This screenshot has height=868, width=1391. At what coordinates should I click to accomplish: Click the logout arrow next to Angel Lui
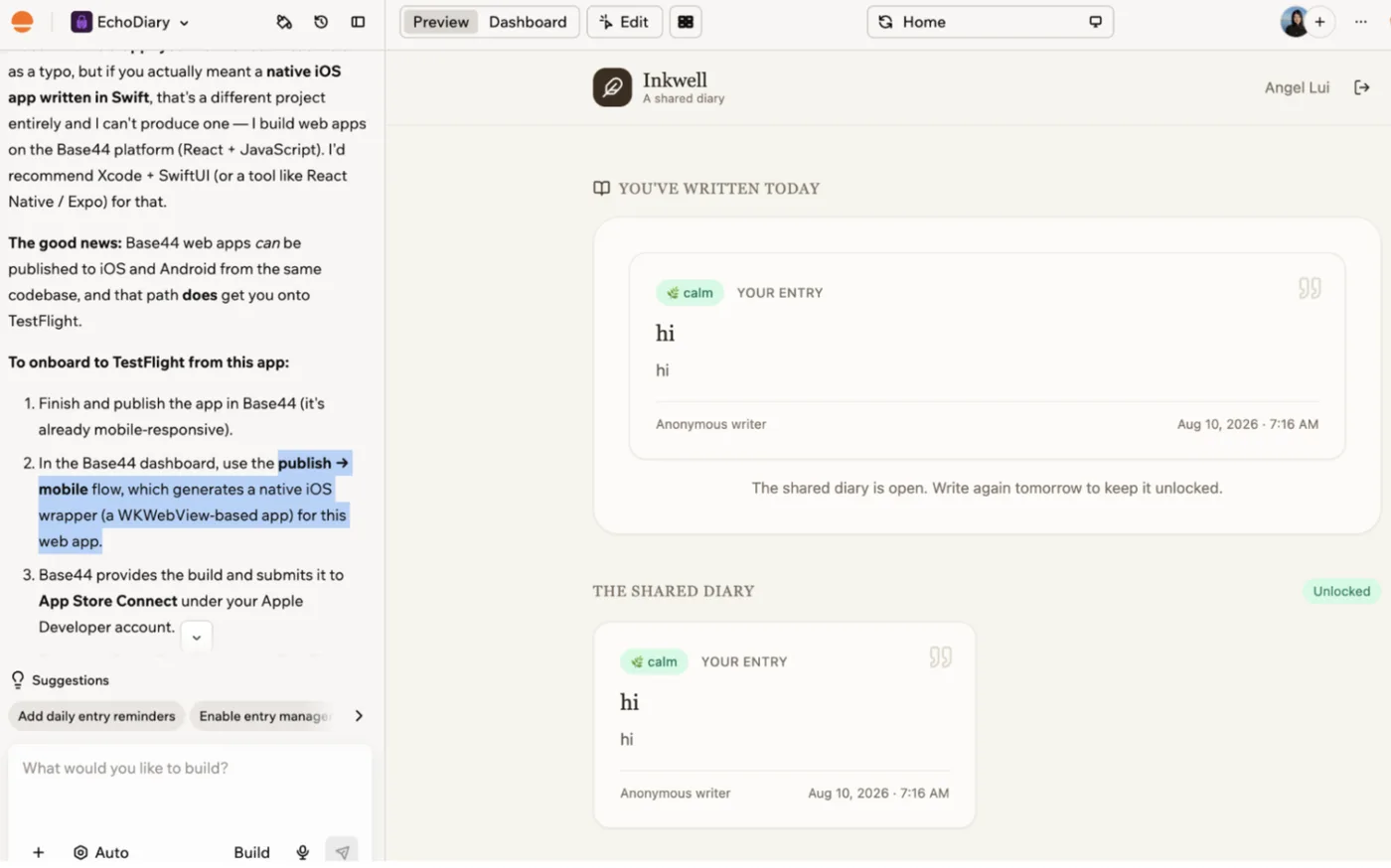point(1362,87)
